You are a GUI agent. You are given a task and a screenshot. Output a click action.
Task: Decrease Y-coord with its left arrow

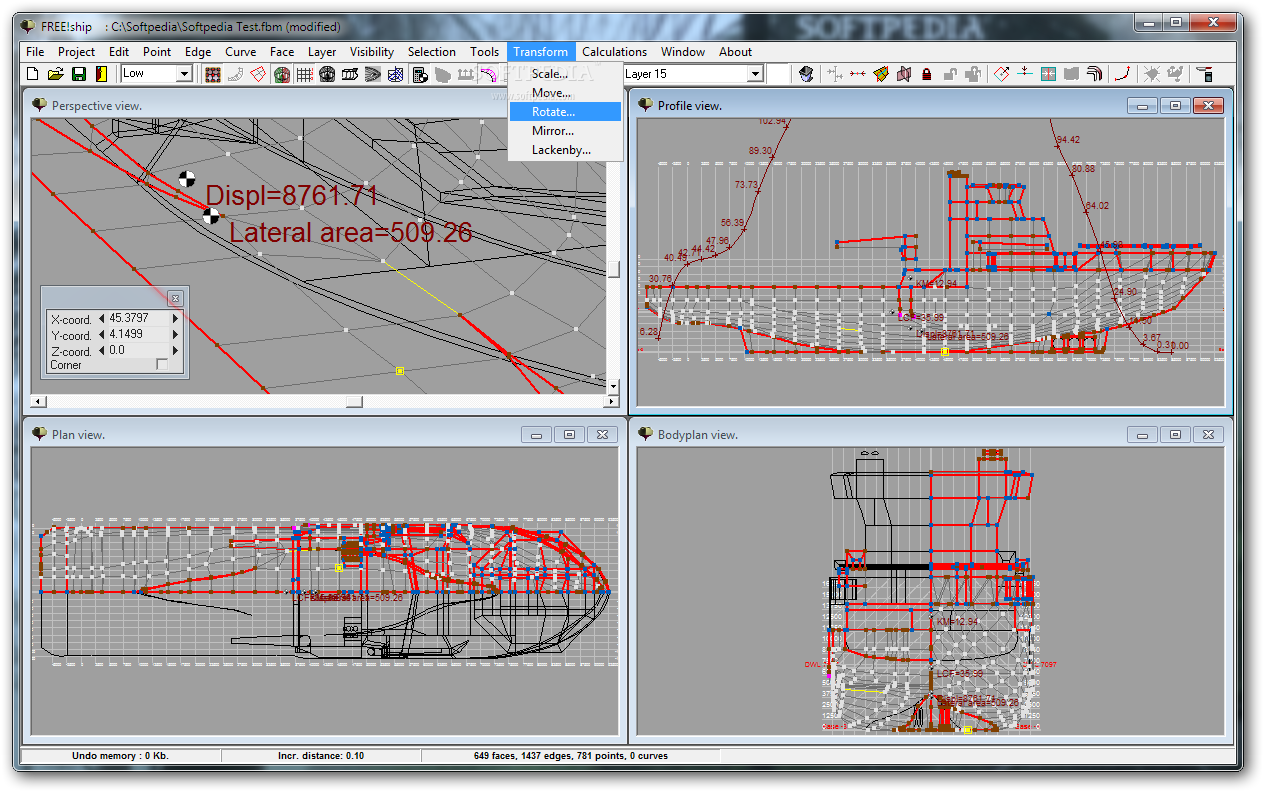(x=102, y=335)
